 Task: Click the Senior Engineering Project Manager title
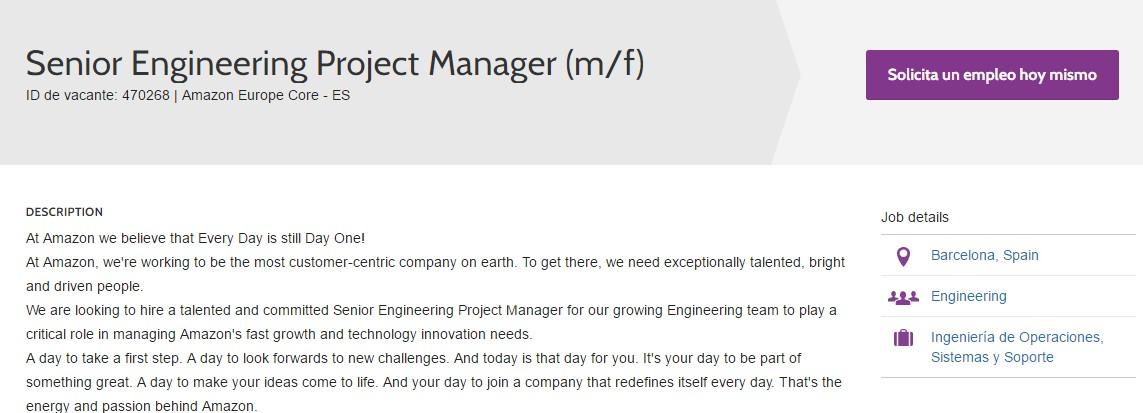pos(335,64)
